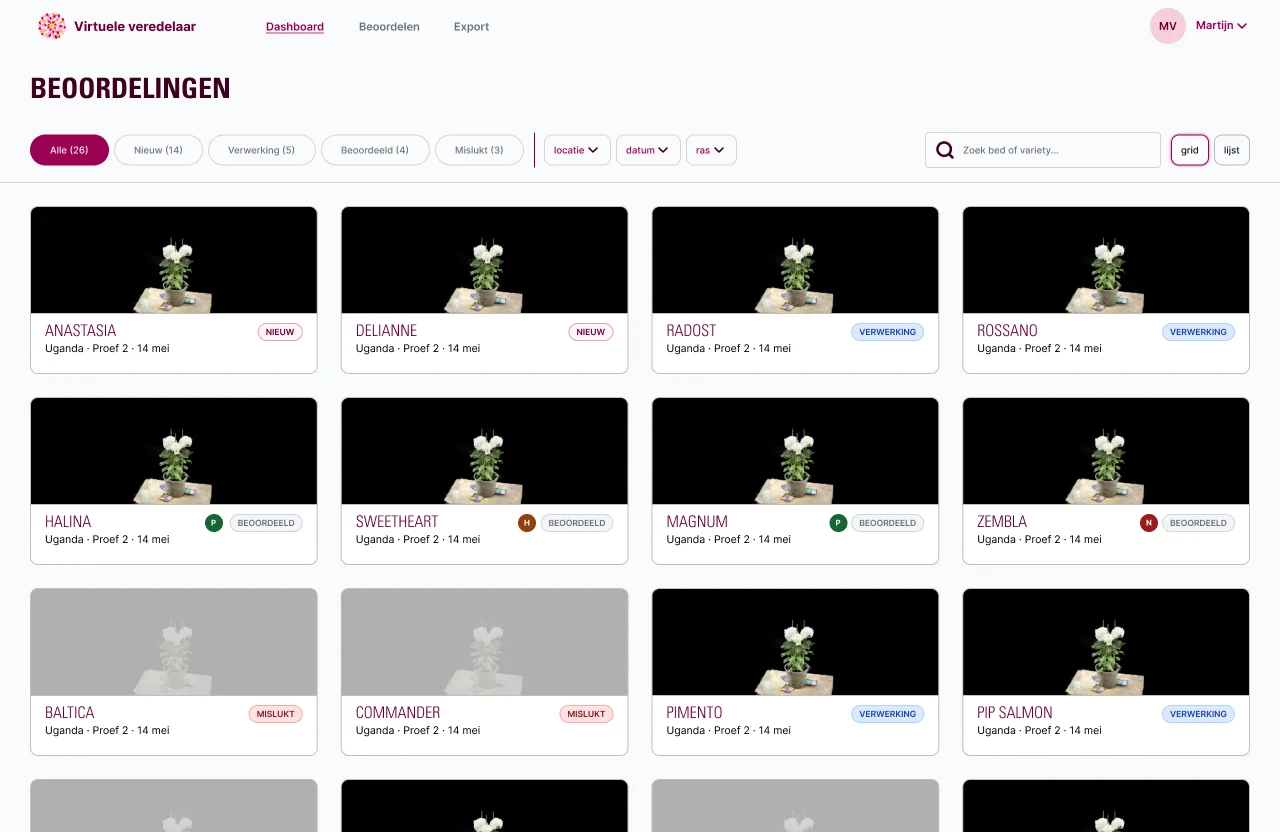Click the green P badge on Magnum card
This screenshot has width=1280, height=832.
[x=839, y=523]
